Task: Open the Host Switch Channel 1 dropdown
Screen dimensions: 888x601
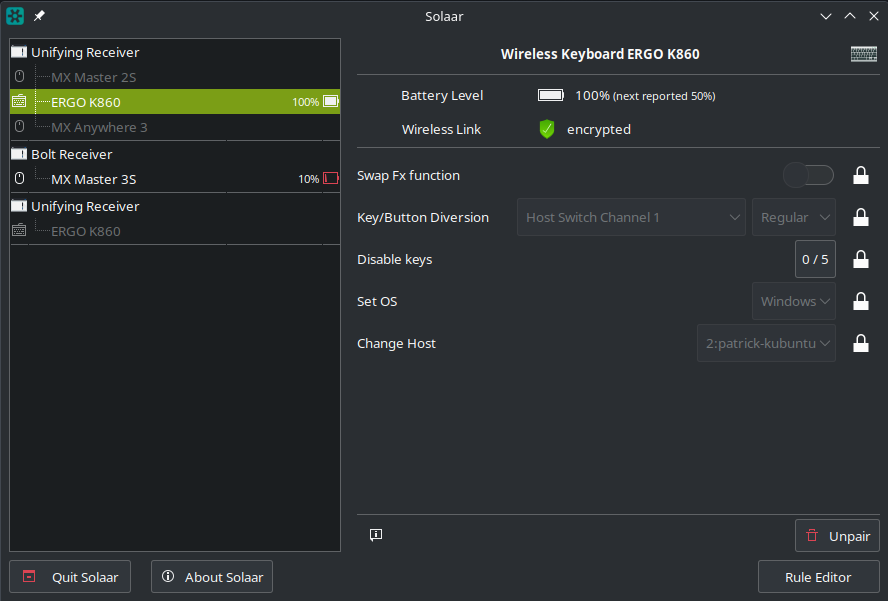Action: click(x=631, y=218)
